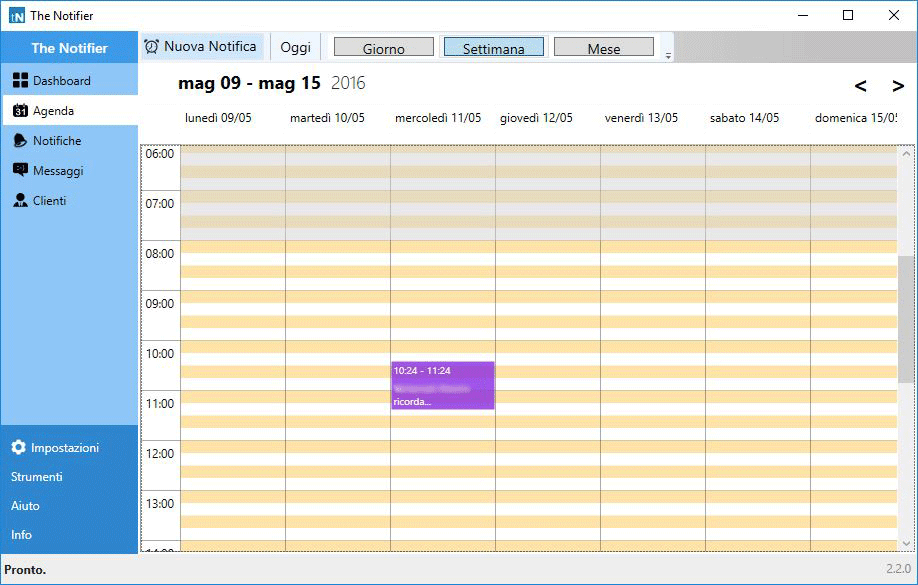Click the Oggi button
The height and width of the screenshot is (585, 918).
pyautogui.click(x=295, y=46)
